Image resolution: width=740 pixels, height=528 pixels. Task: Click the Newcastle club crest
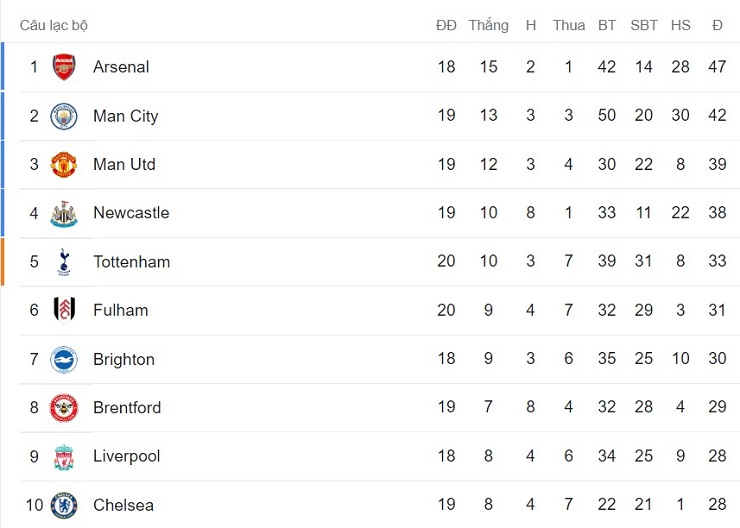(x=64, y=213)
